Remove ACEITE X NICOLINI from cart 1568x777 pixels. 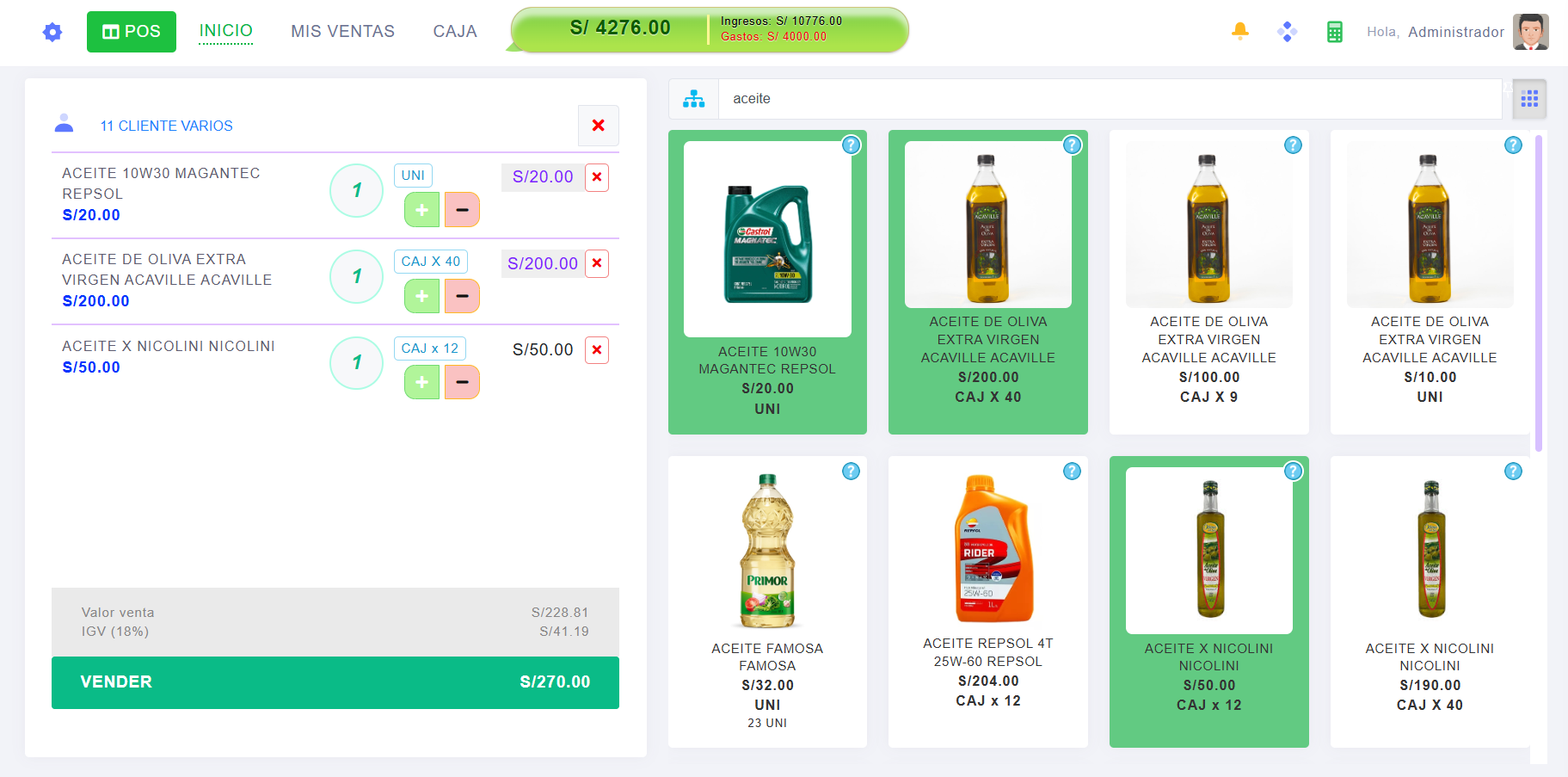tap(597, 350)
